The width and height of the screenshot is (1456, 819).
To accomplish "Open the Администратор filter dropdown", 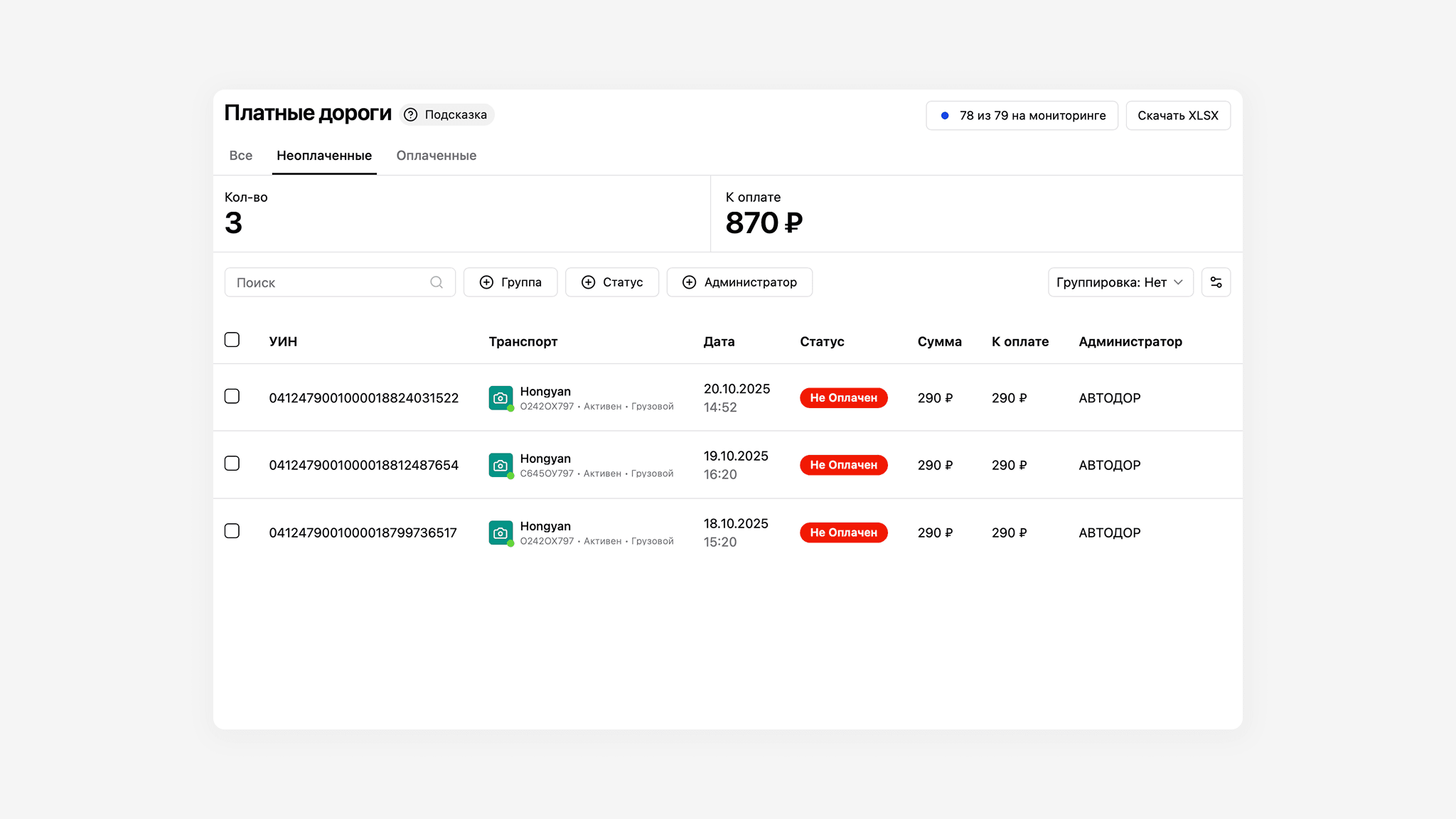I will pyautogui.click(x=739, y=282).
